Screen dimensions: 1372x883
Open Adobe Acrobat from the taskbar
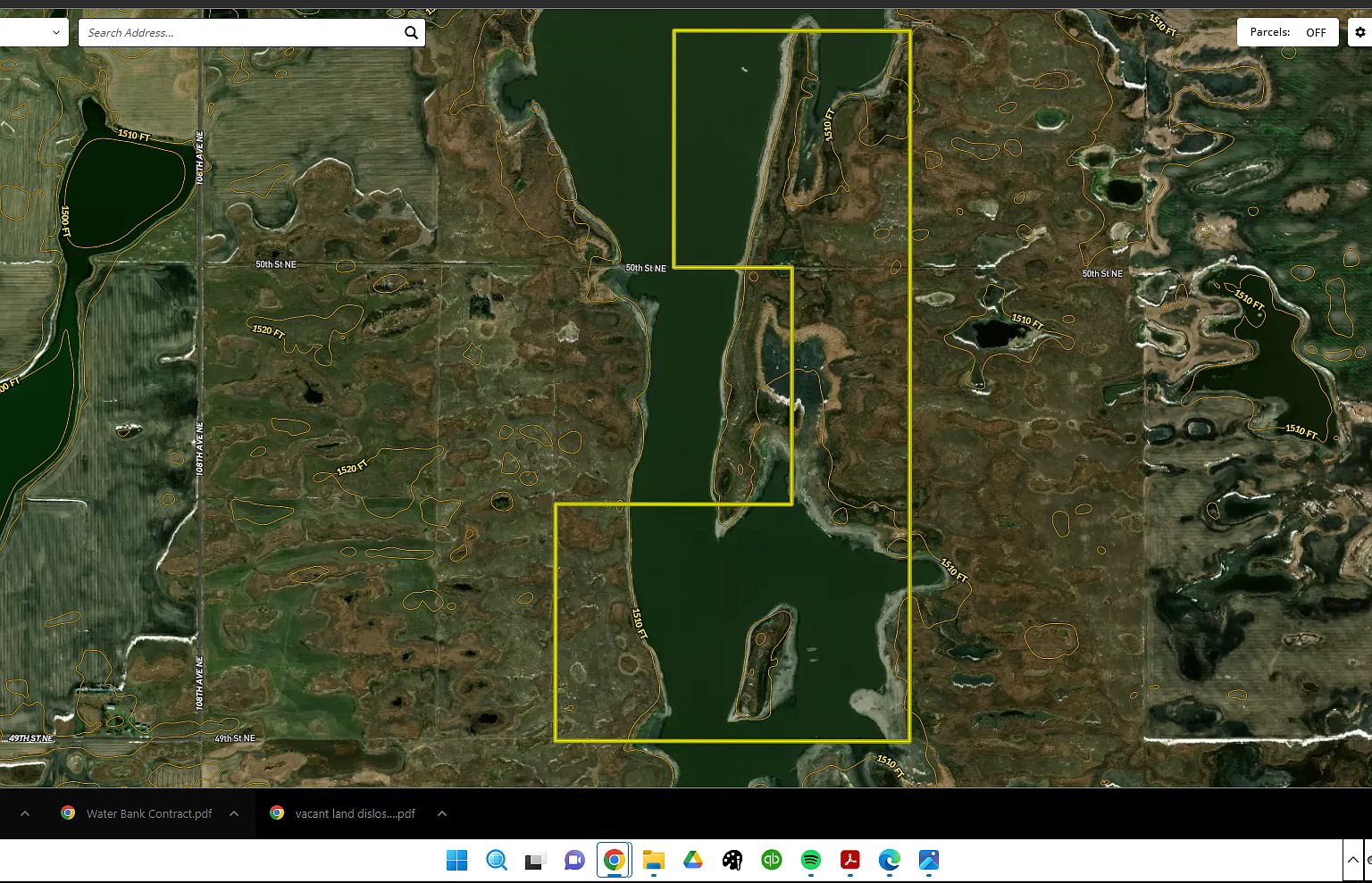(x=849, y=860)
